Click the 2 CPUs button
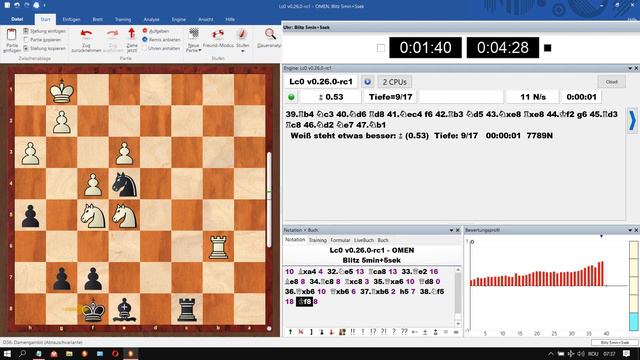Screen dimensions: 640x360 pos(394,82)
